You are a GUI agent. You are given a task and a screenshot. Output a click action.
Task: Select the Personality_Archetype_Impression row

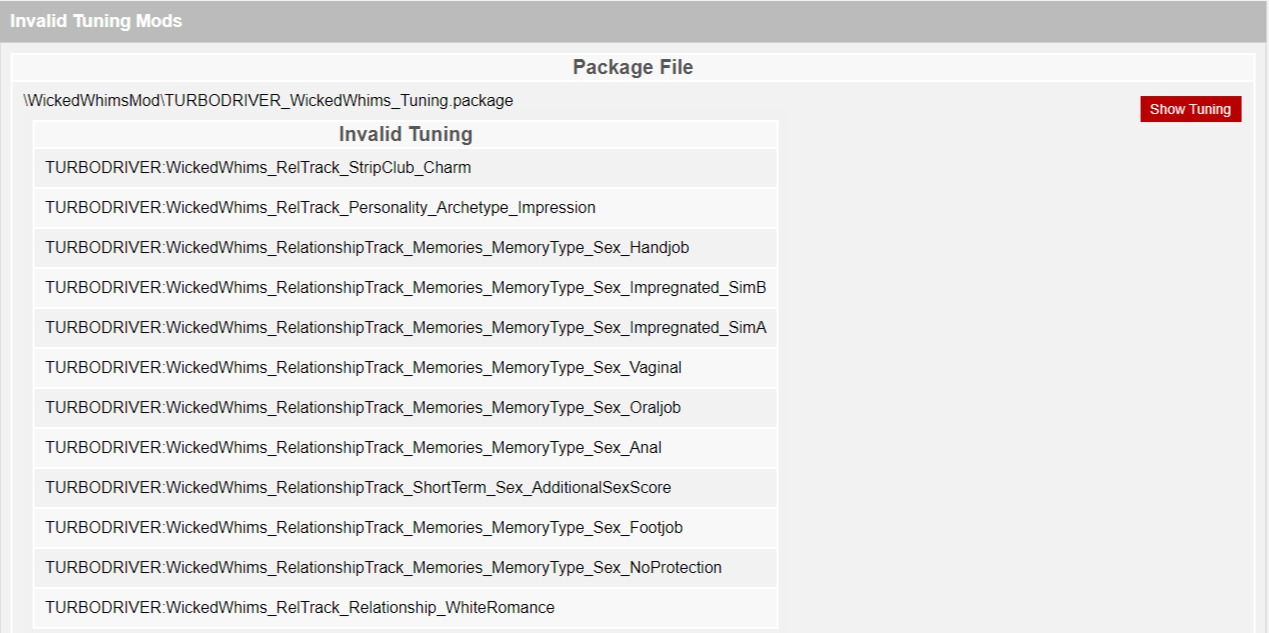click(405, 208)
